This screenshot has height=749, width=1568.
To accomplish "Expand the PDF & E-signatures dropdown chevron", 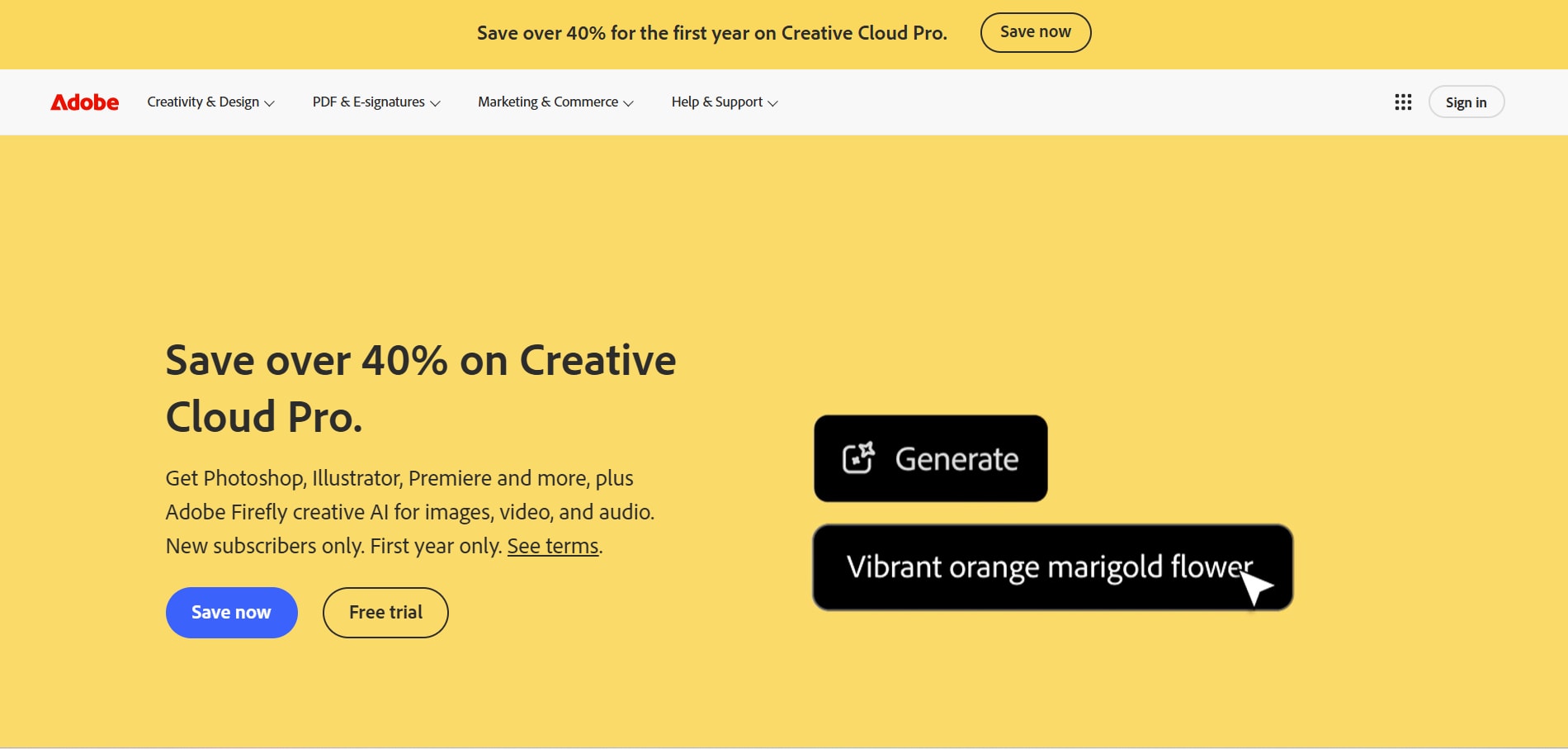I will point(435,103).
